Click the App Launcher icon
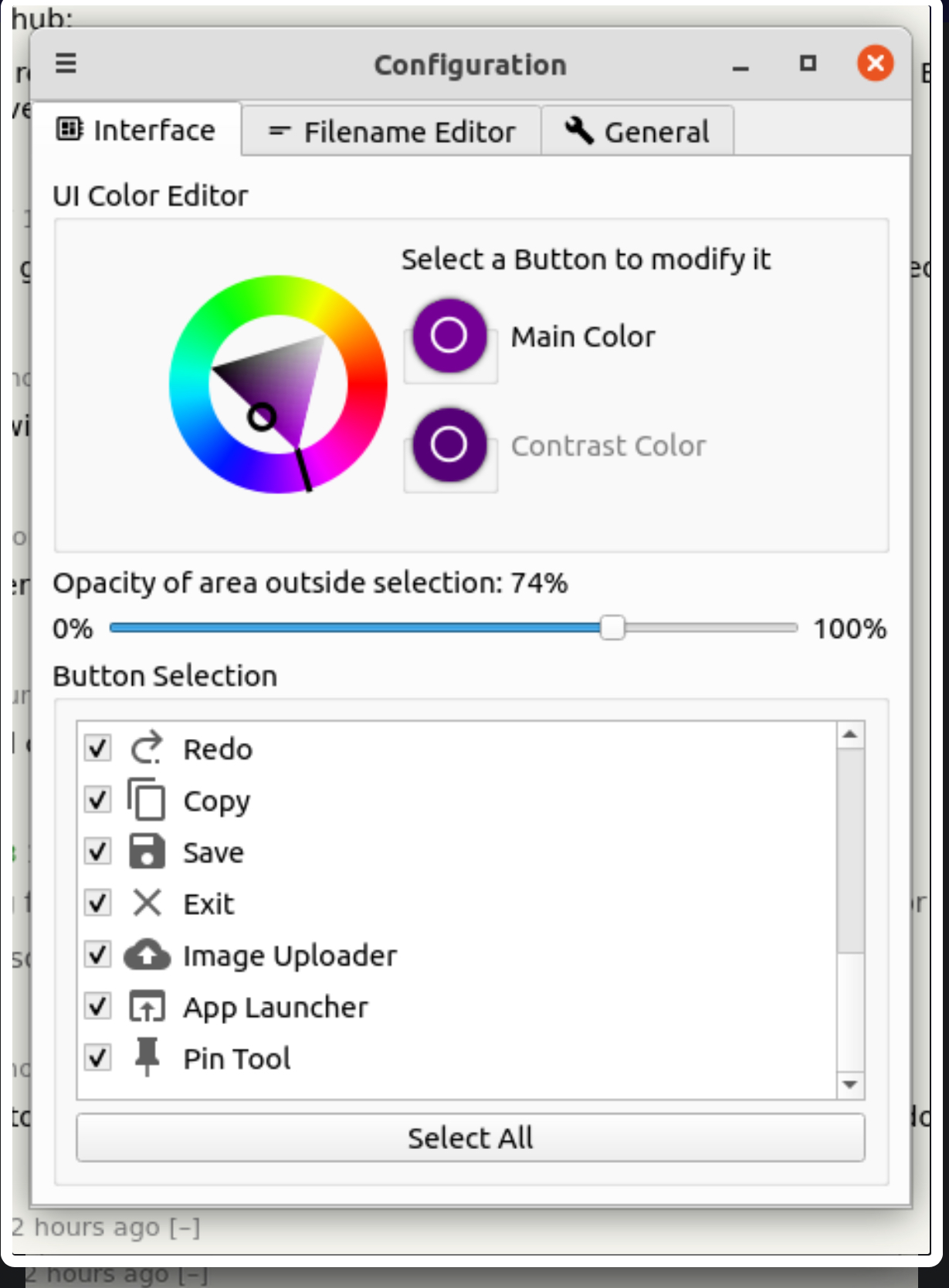949x1288 pixels. [x=146, y=1006]
